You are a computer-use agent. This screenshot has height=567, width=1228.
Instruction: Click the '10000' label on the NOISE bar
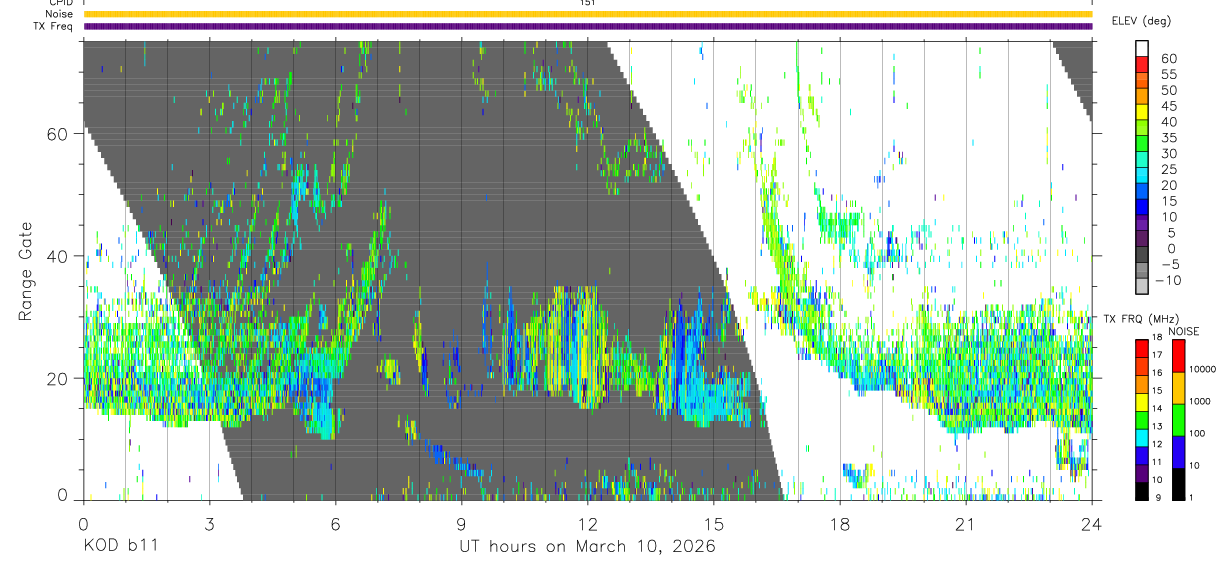click(1203, 369)
